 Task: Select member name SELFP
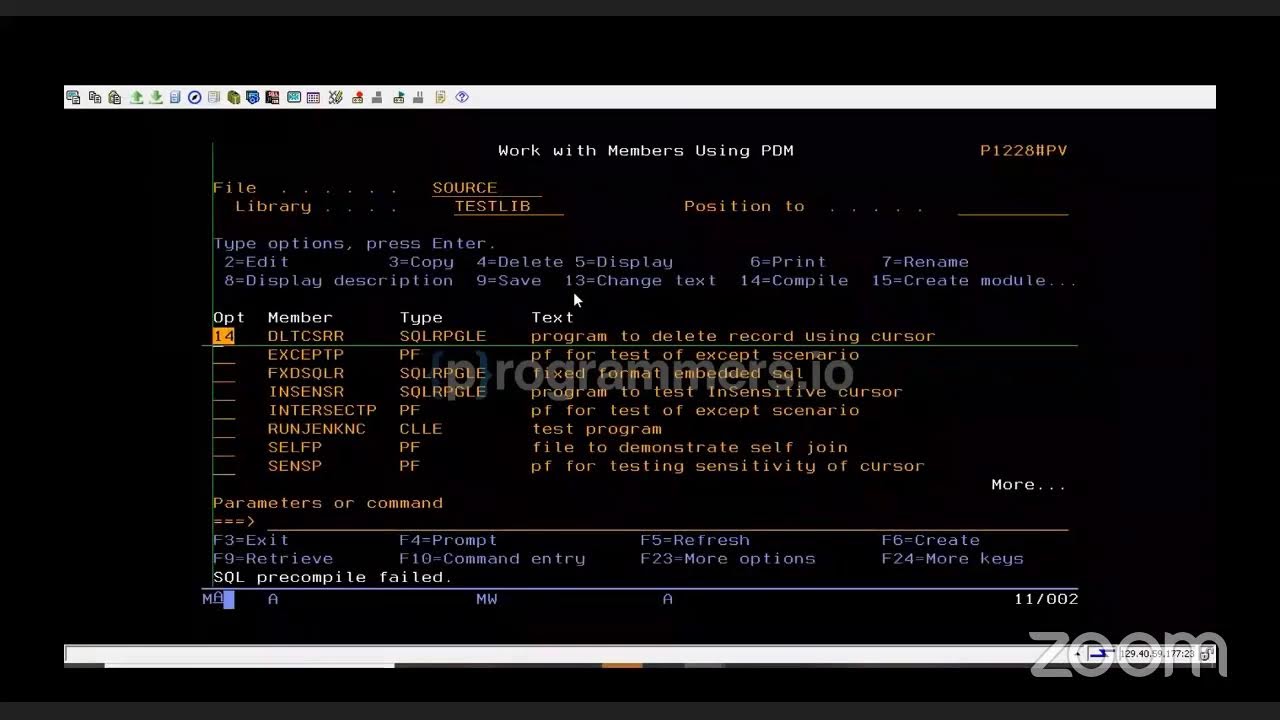[x=294, y=447]
